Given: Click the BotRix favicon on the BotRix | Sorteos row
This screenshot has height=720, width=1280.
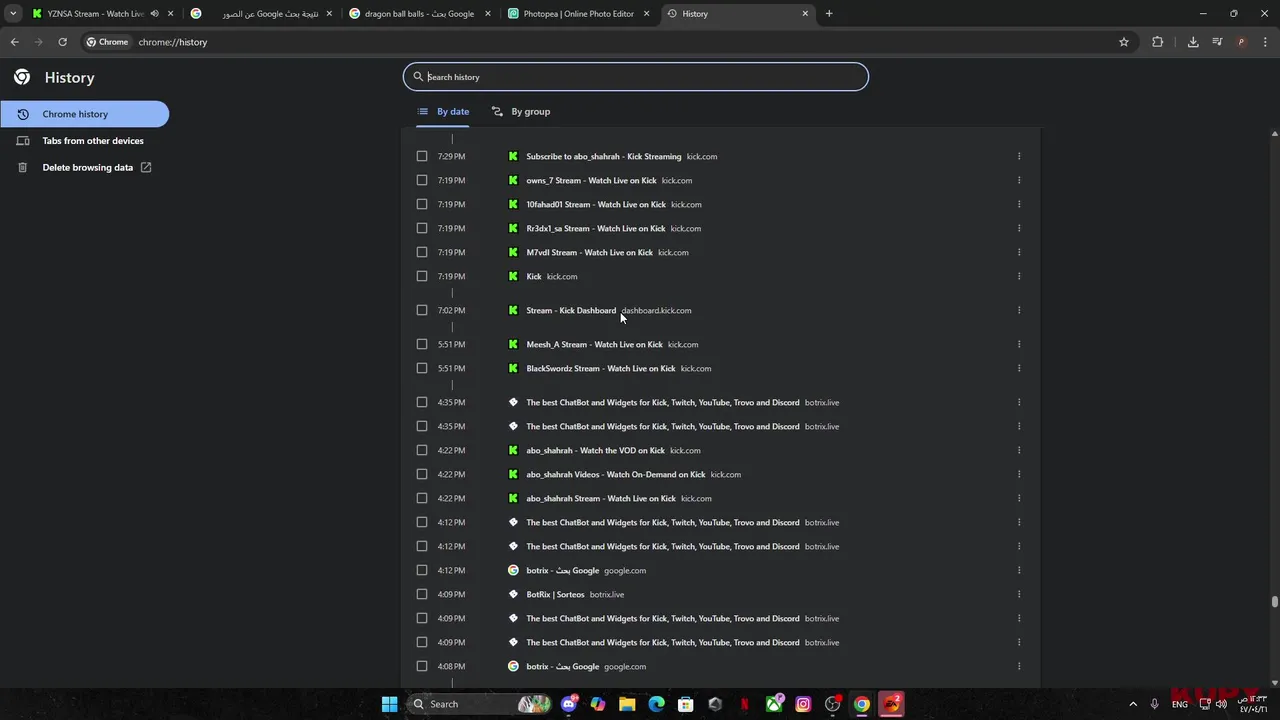Looking at the screenshot, I should [513, 594].
